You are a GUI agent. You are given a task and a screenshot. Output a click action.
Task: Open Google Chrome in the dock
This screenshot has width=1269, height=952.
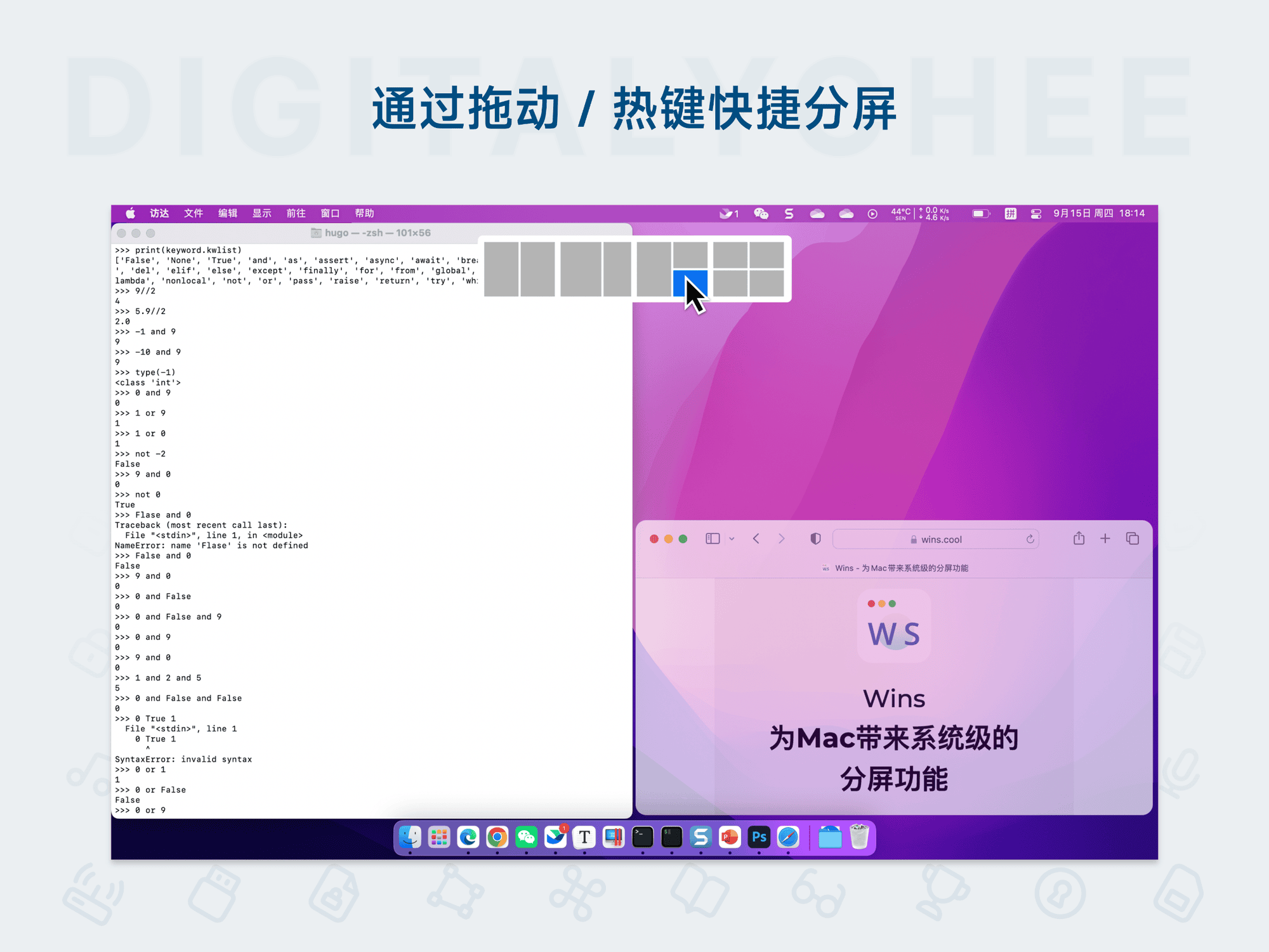[497, 837]
